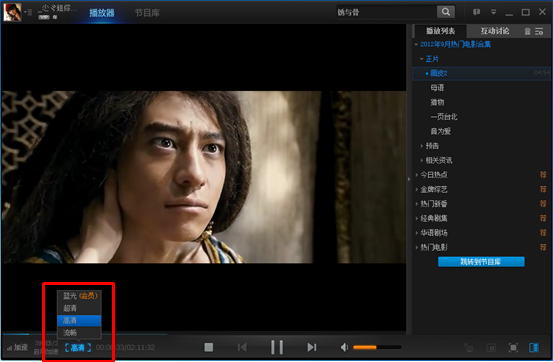This screenshot has width=553, height=362.
Task: Skip to the next video
Action: click(311, 347)
